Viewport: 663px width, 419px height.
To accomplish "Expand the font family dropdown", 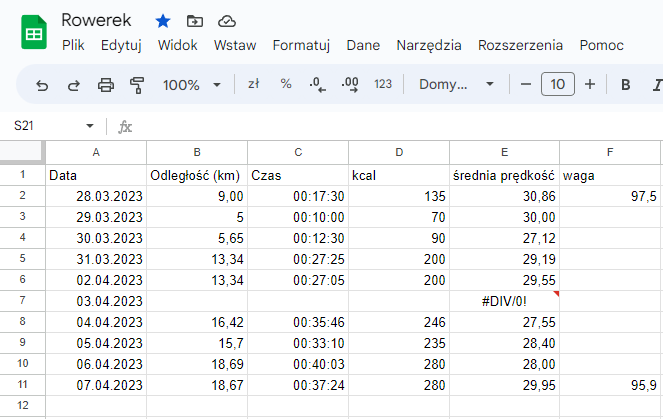I will [456, 85].
